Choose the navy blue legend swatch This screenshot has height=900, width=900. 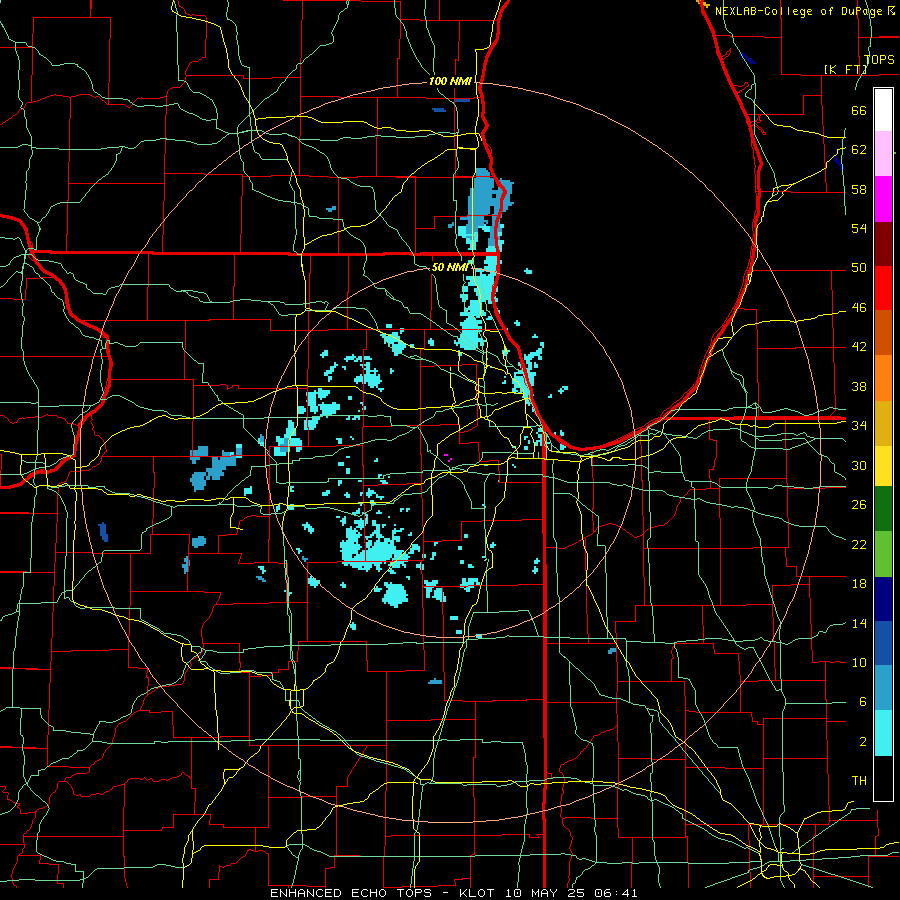(883, 599)
